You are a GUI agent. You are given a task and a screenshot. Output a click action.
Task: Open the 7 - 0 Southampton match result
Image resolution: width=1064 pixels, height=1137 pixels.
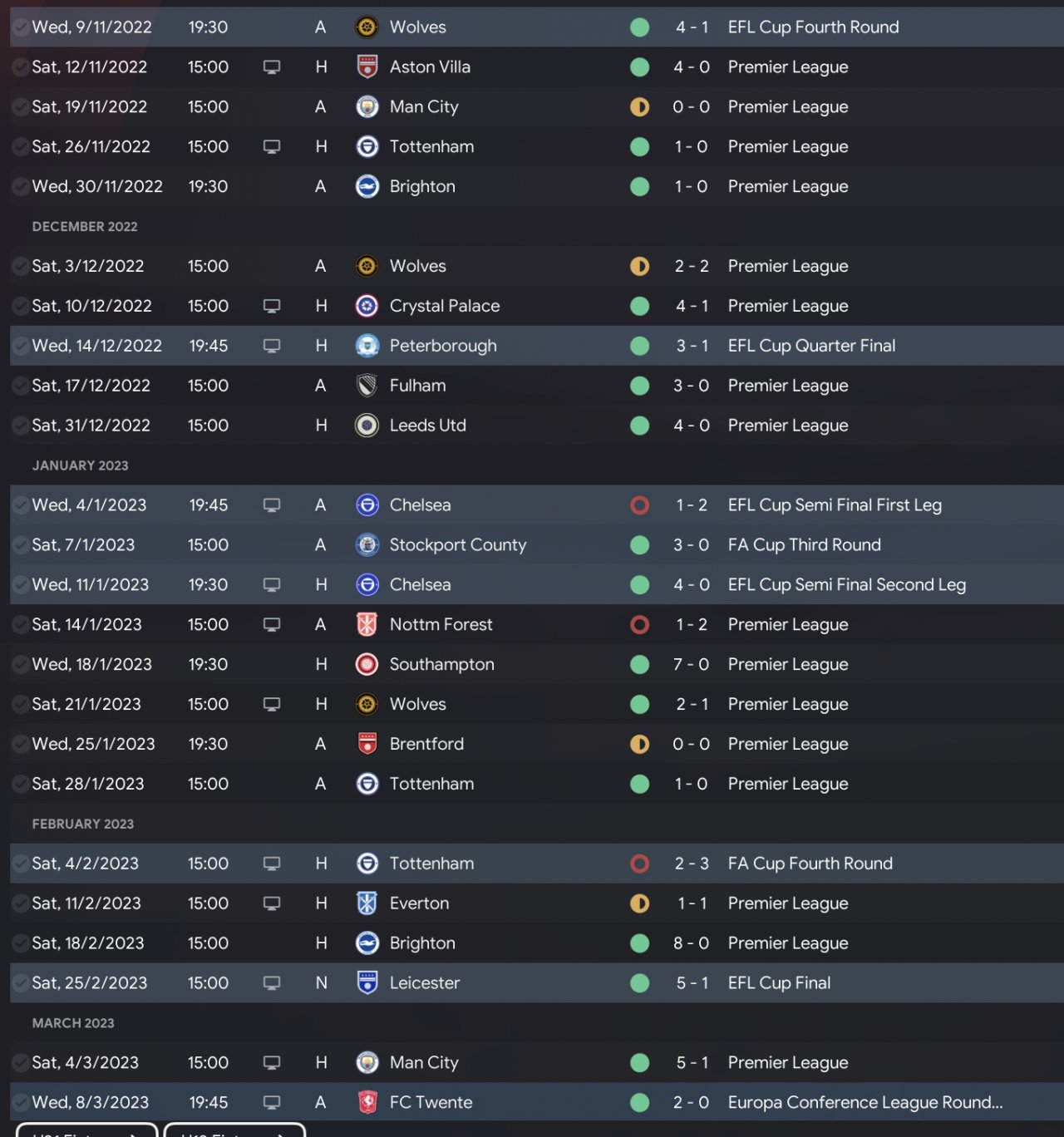[691, 664]
